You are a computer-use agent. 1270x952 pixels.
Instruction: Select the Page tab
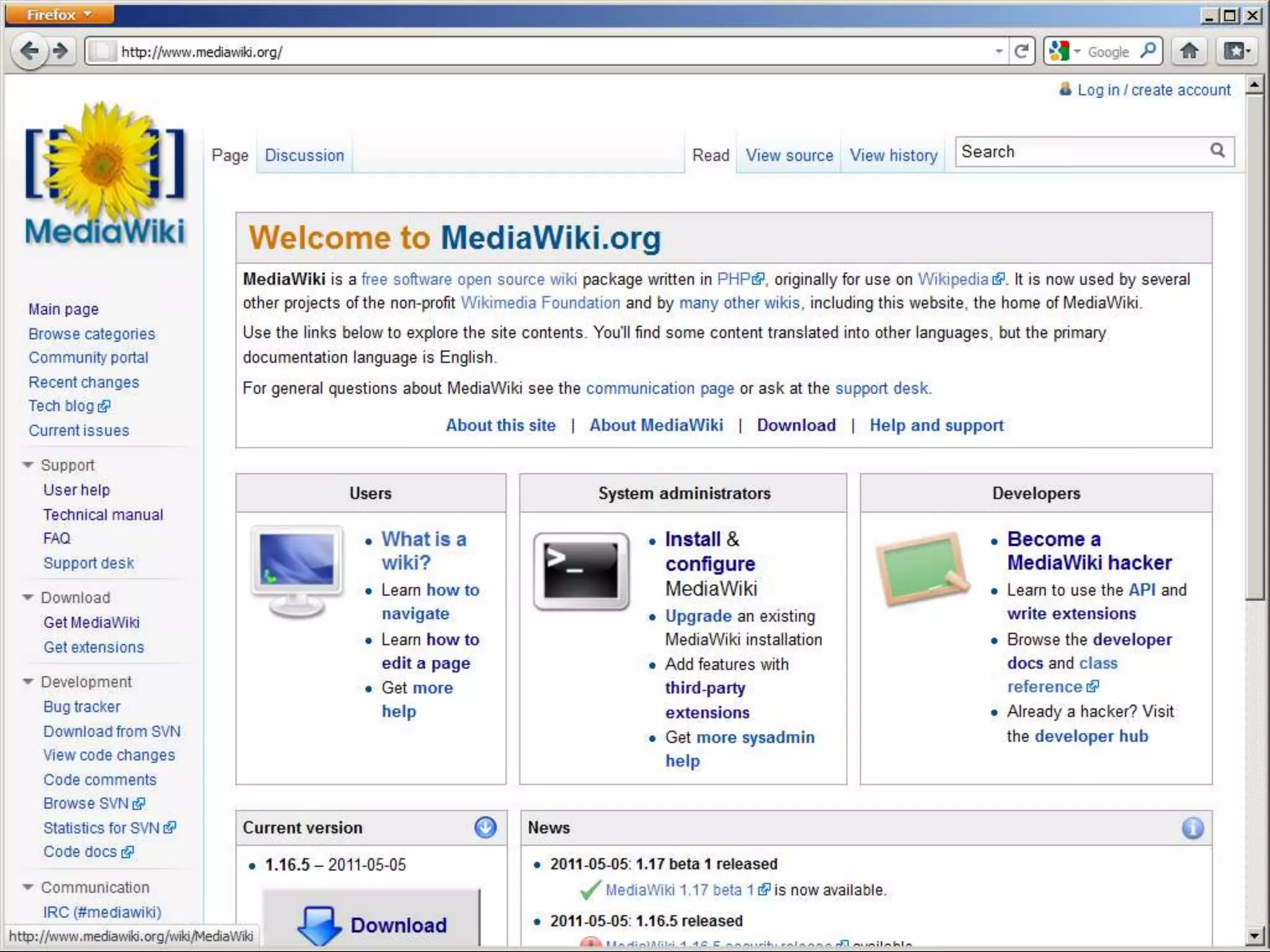coord(230,155)
